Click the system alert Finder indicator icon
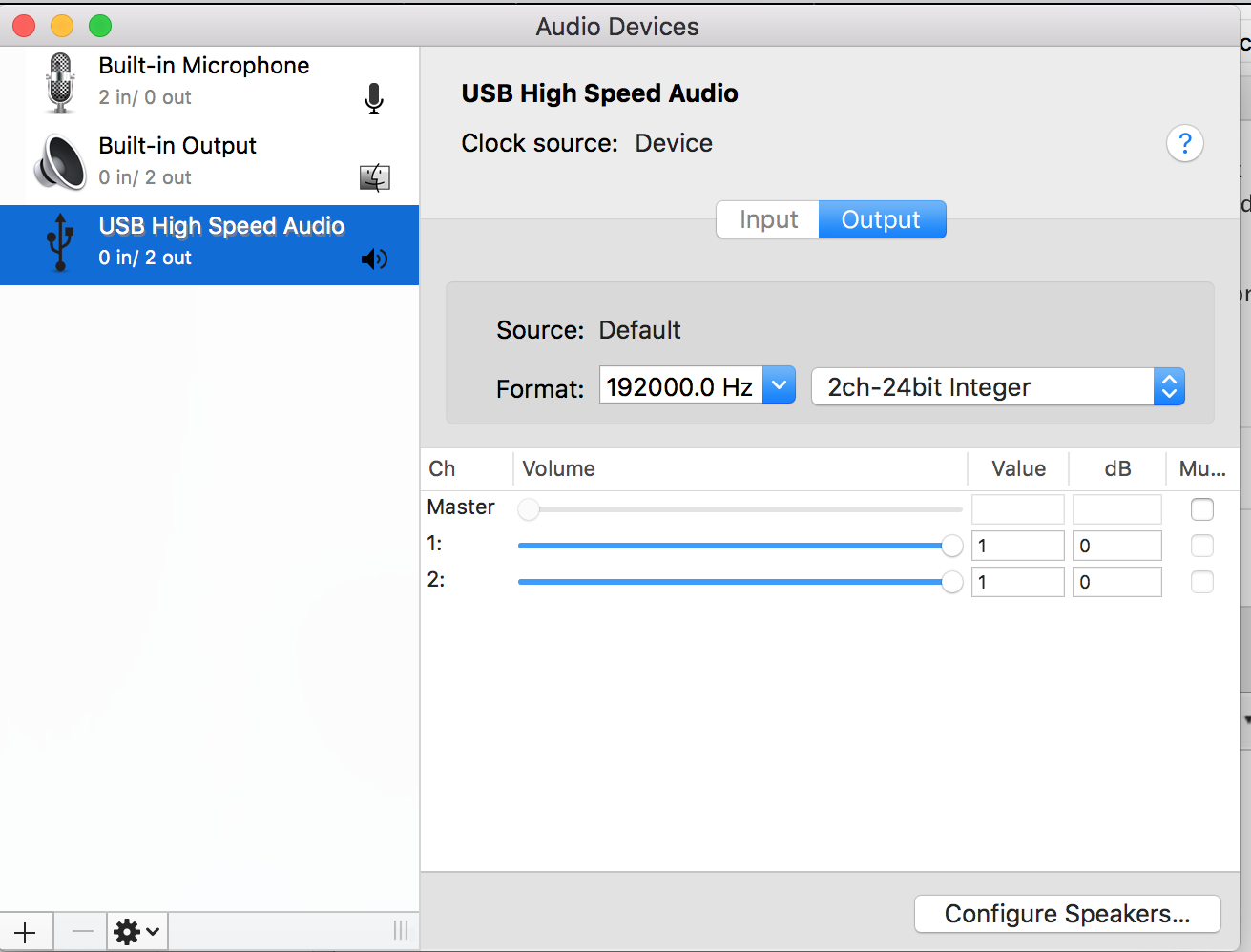Viewport: 1251px width, 952px height. coord(375,177)
